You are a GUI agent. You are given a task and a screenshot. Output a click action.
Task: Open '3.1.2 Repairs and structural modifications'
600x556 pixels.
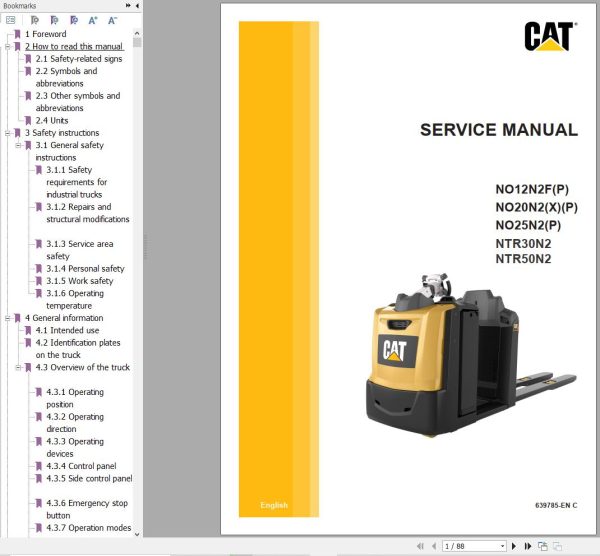88,213
